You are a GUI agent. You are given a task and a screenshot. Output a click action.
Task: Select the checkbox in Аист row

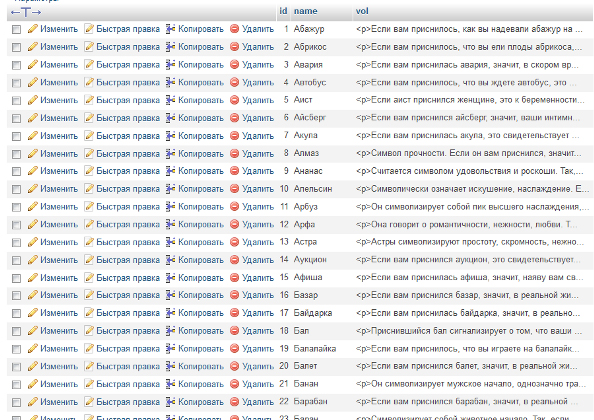[x=16, y=101]
